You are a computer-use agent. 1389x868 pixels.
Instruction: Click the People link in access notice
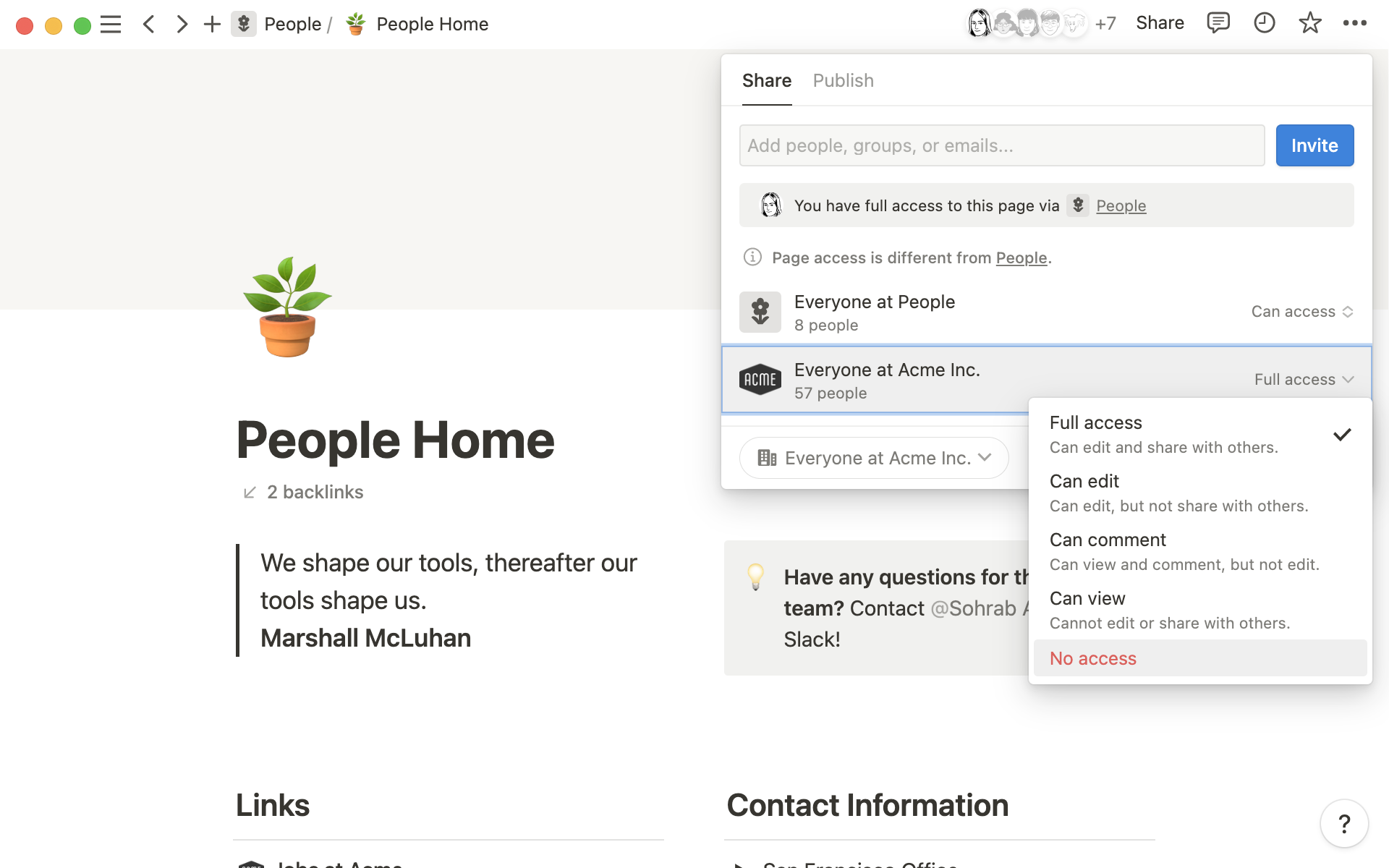click(1122, 205)
